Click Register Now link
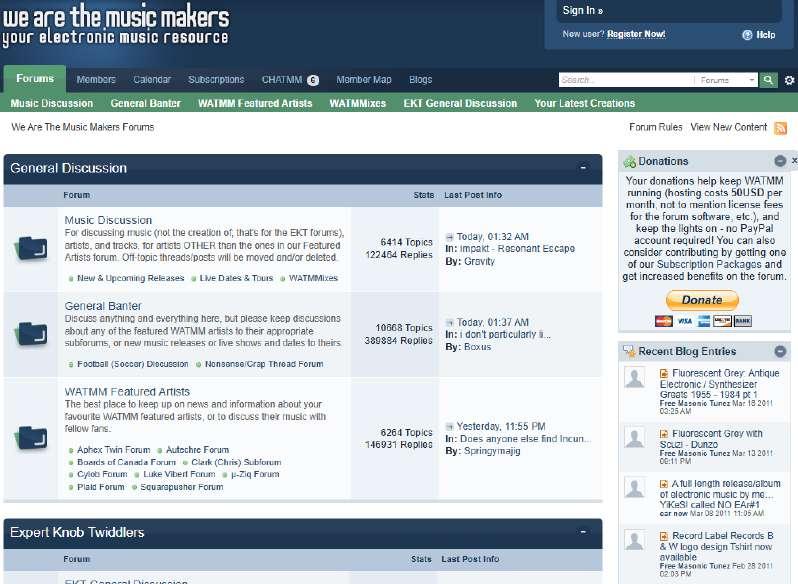Viewport: 798px width, 584px height. click(636, 34)
